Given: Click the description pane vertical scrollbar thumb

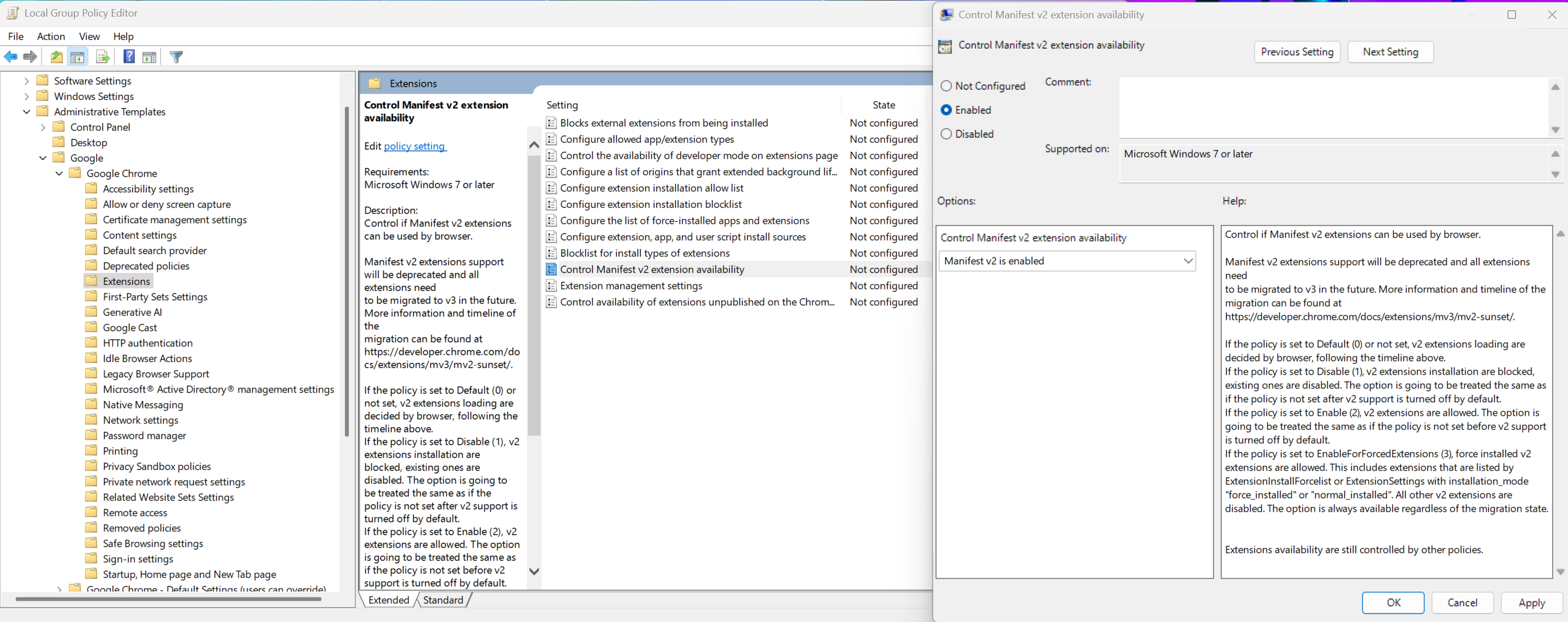Looking at the screenshot, I should [x=534, y=295].
